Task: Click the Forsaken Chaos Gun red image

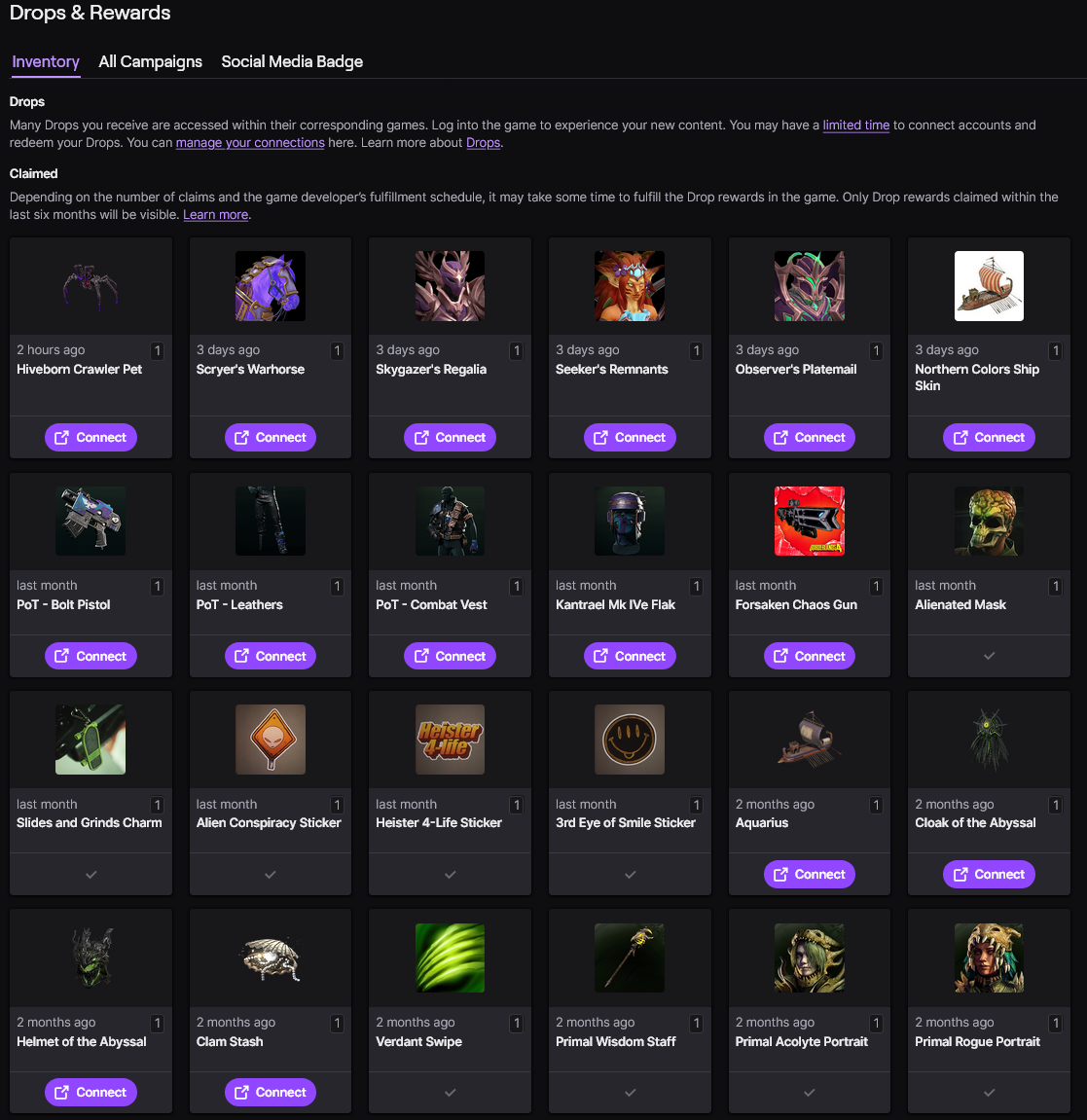Action: coord(810,521)
